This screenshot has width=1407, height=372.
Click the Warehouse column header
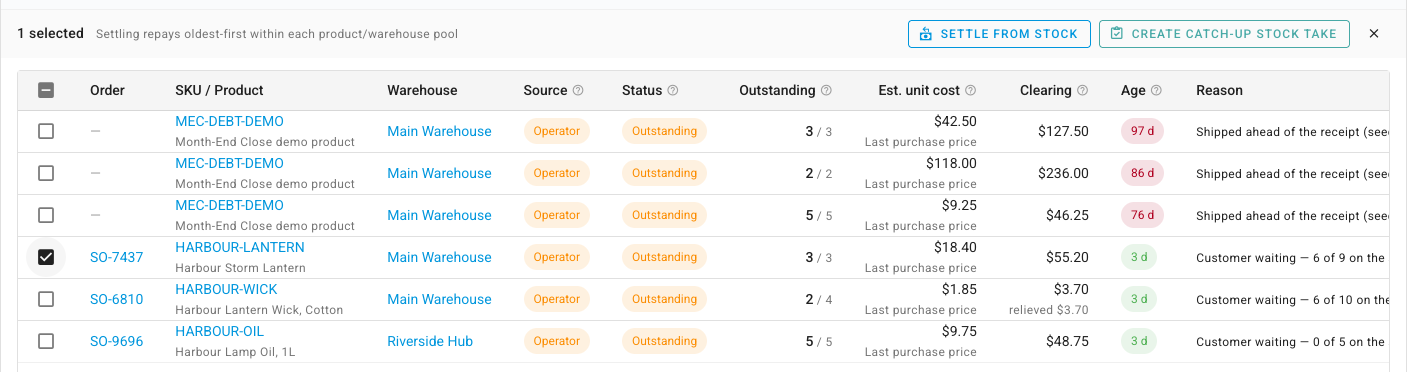coord(422,90)
